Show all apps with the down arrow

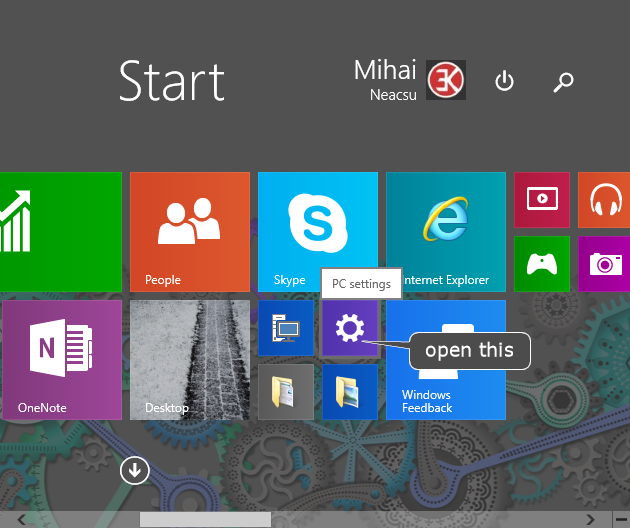coord(135,470)
